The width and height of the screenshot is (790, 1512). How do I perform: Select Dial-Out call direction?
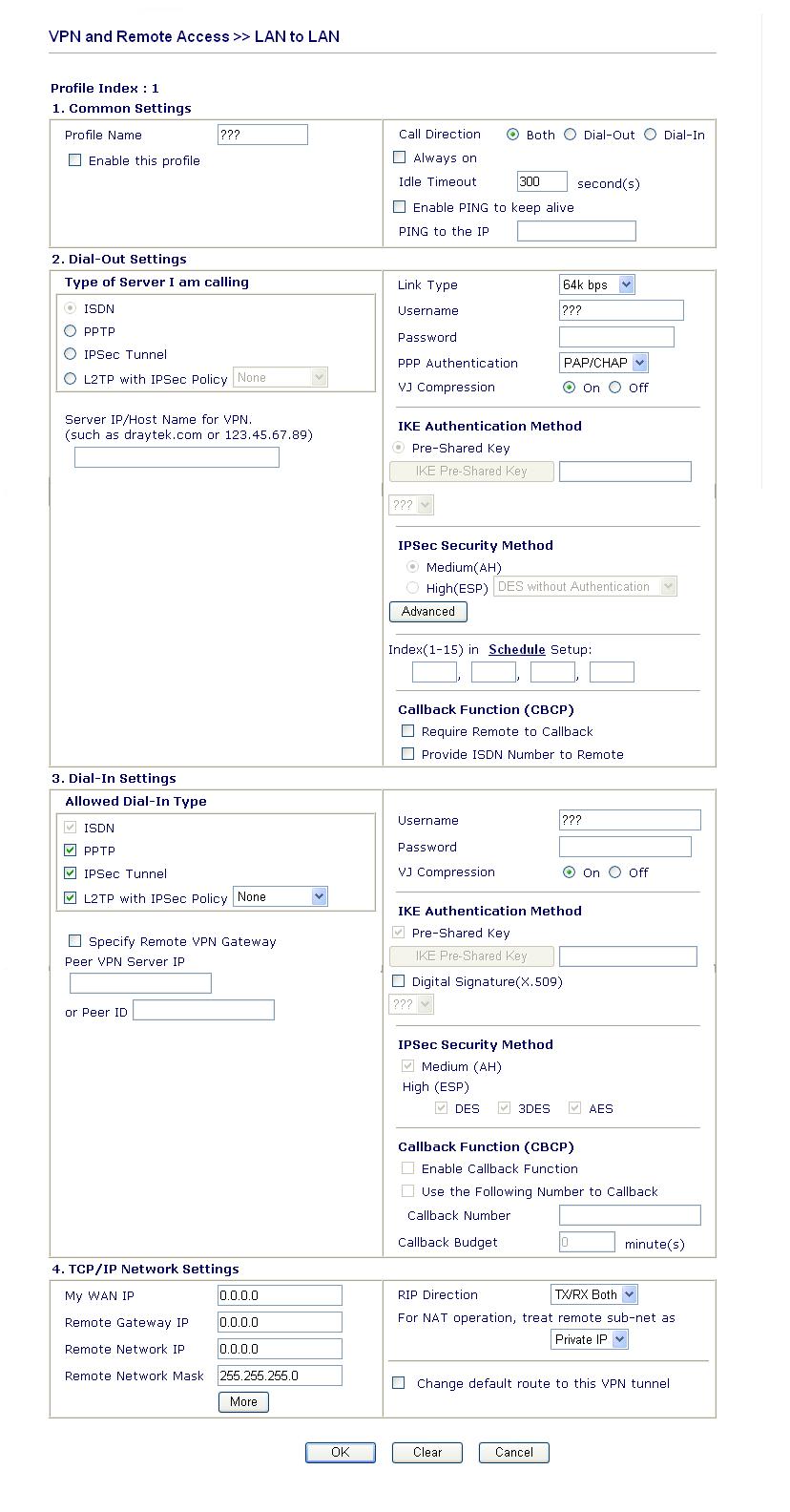pyautogui.click(x=571, y=135)
